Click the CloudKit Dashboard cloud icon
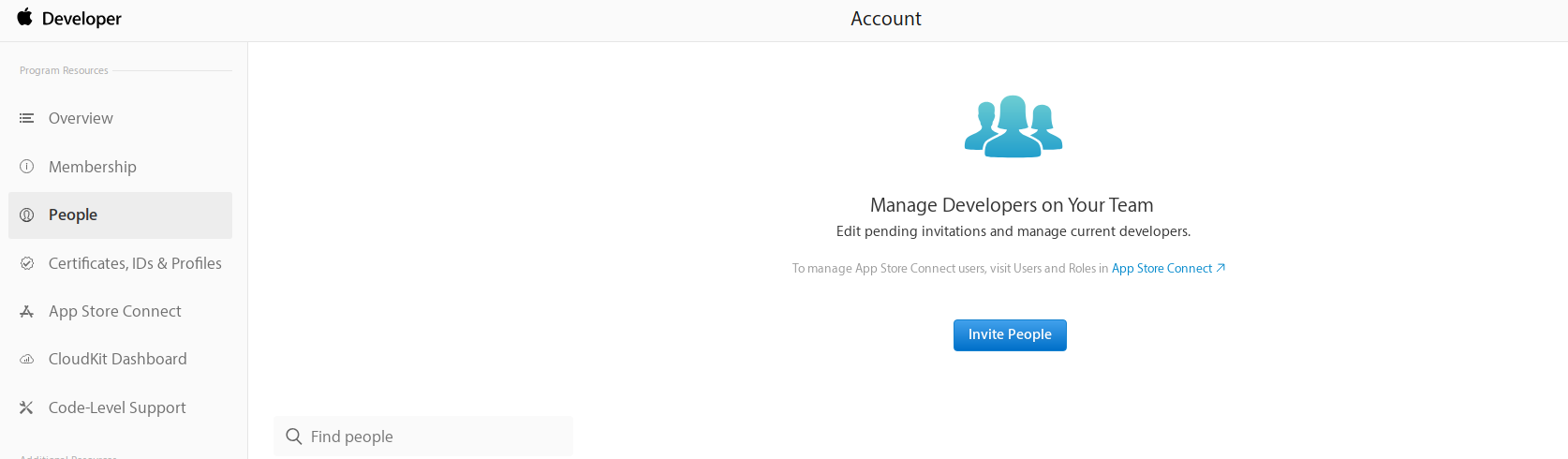Image resolution: width=1568 pixels, height=459 pixels. [x=27, y=360]
